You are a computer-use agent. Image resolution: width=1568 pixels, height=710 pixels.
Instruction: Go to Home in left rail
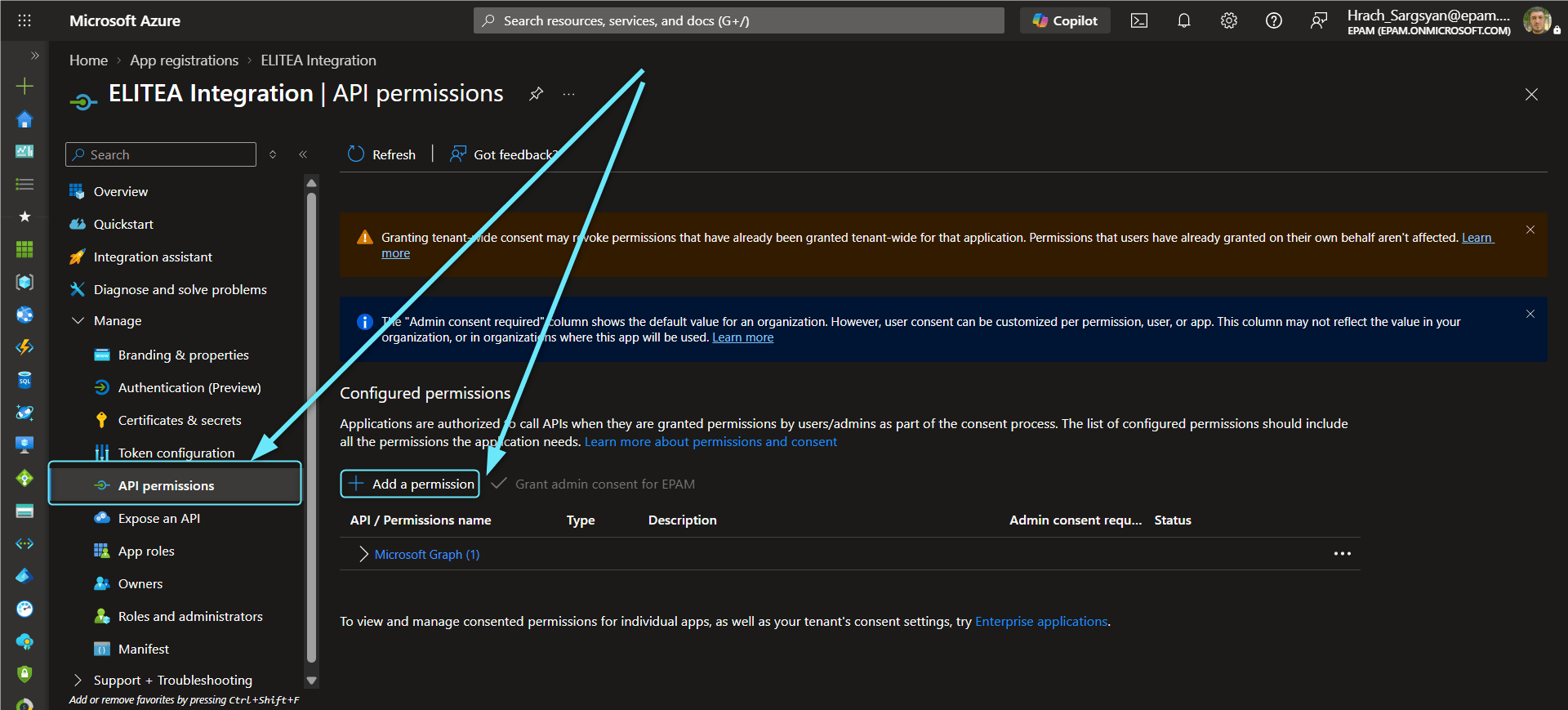point(24,119)
